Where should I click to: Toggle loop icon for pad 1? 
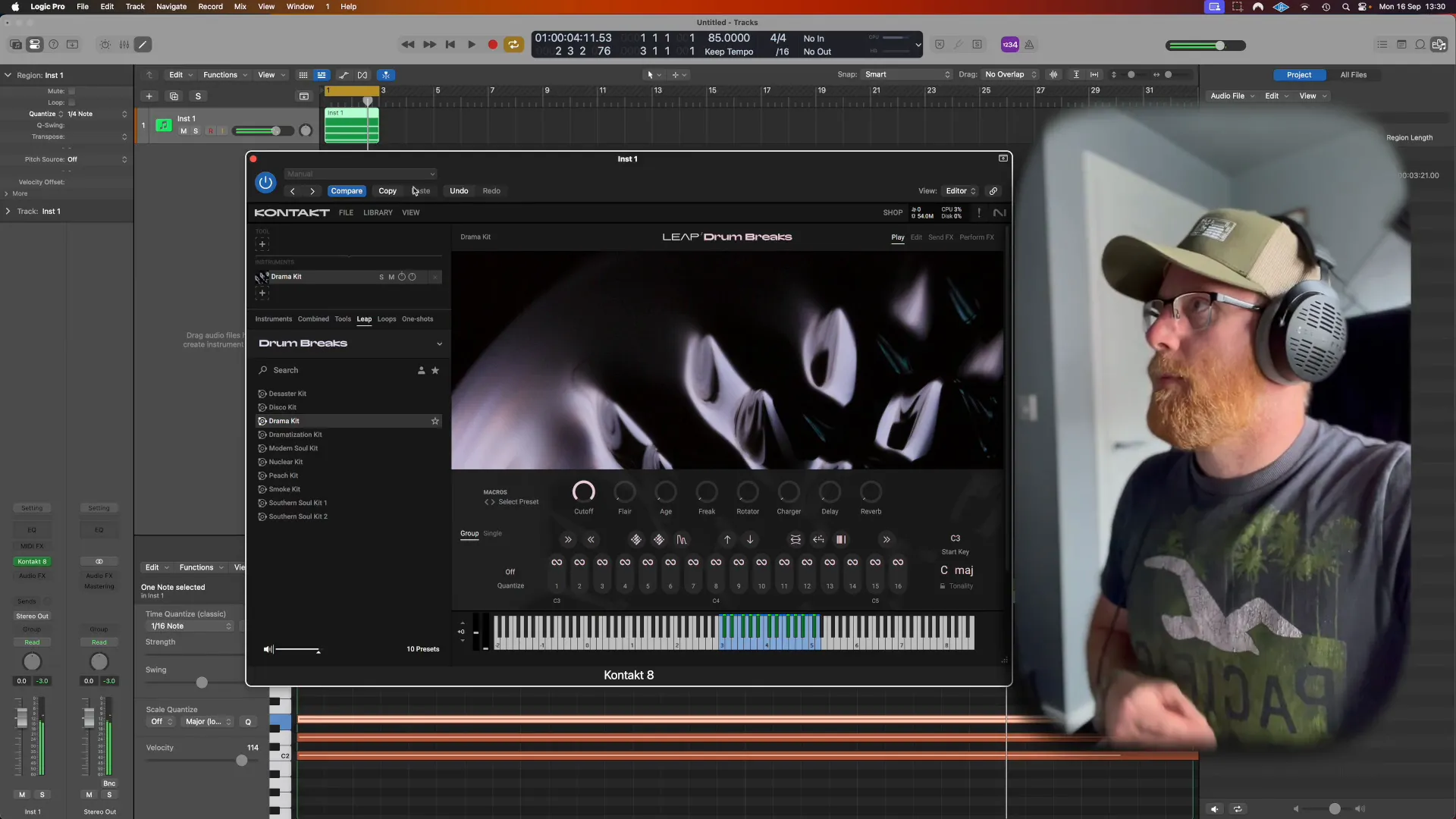click(x=557, y=563)
